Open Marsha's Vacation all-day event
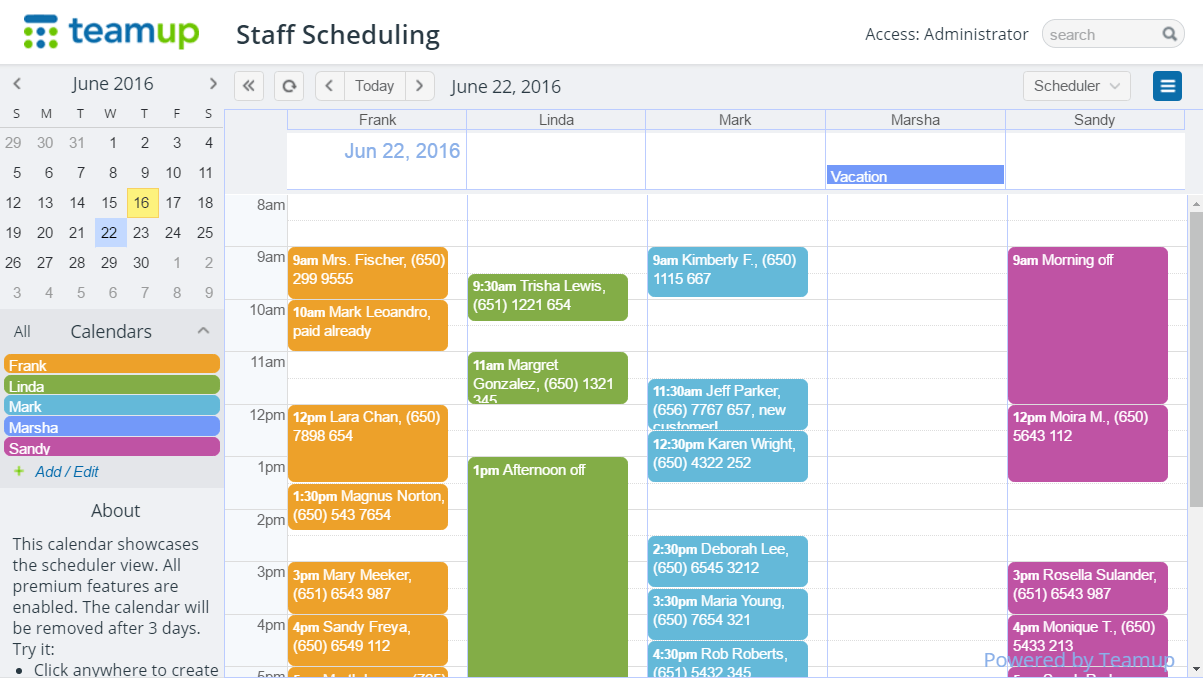Viewport: 1203px width, 678px height. point(915,176)
